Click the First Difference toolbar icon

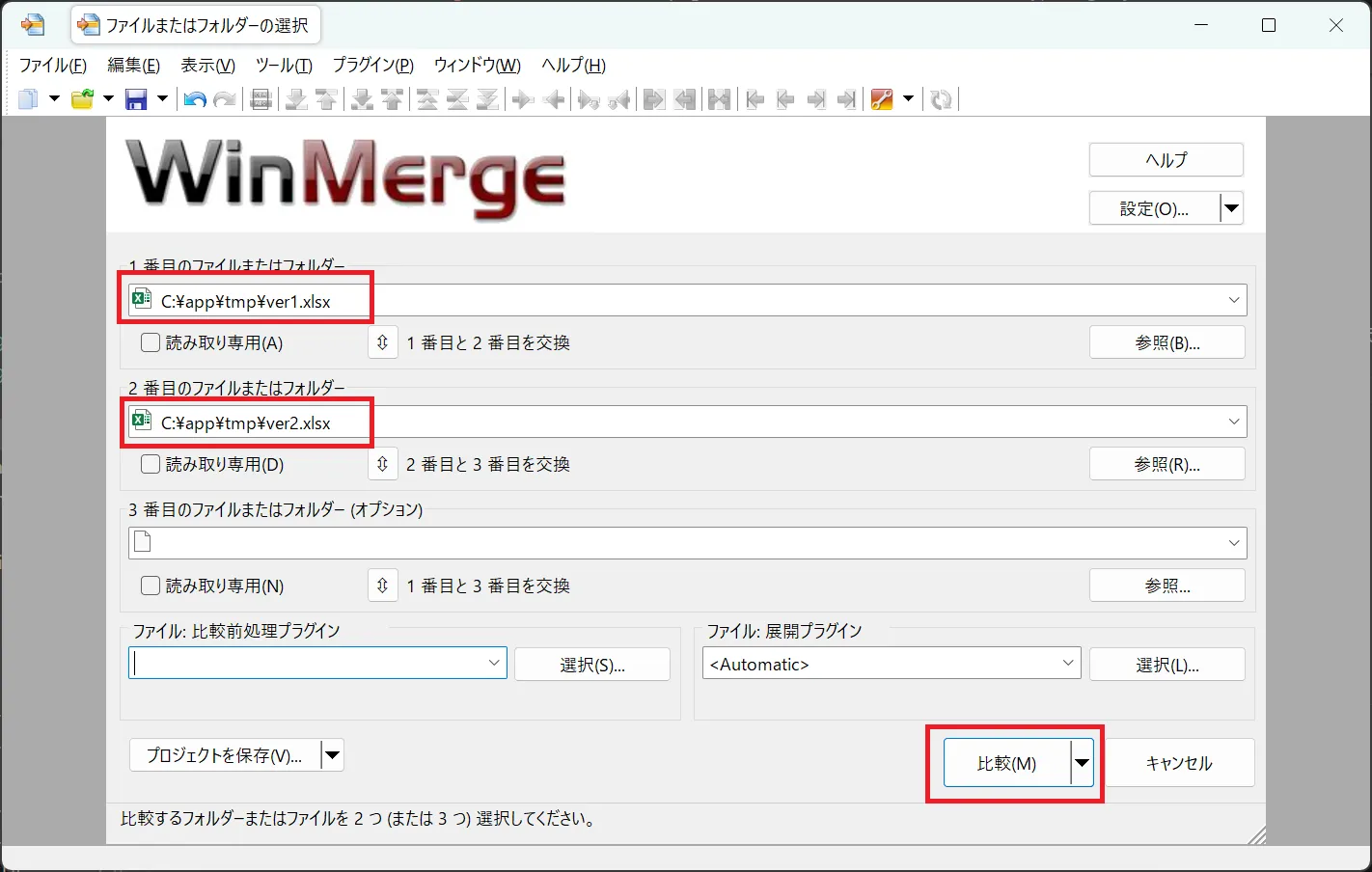click(x=426, y=98)
